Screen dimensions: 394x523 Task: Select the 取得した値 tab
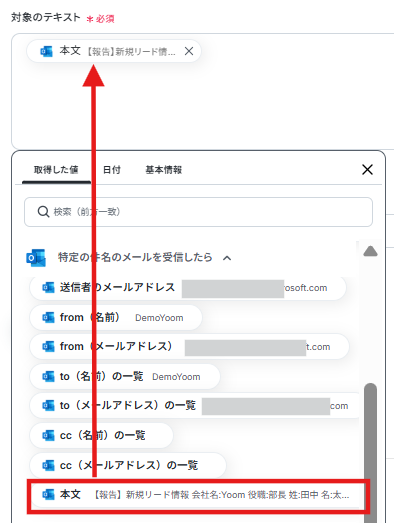click(56, 170)
